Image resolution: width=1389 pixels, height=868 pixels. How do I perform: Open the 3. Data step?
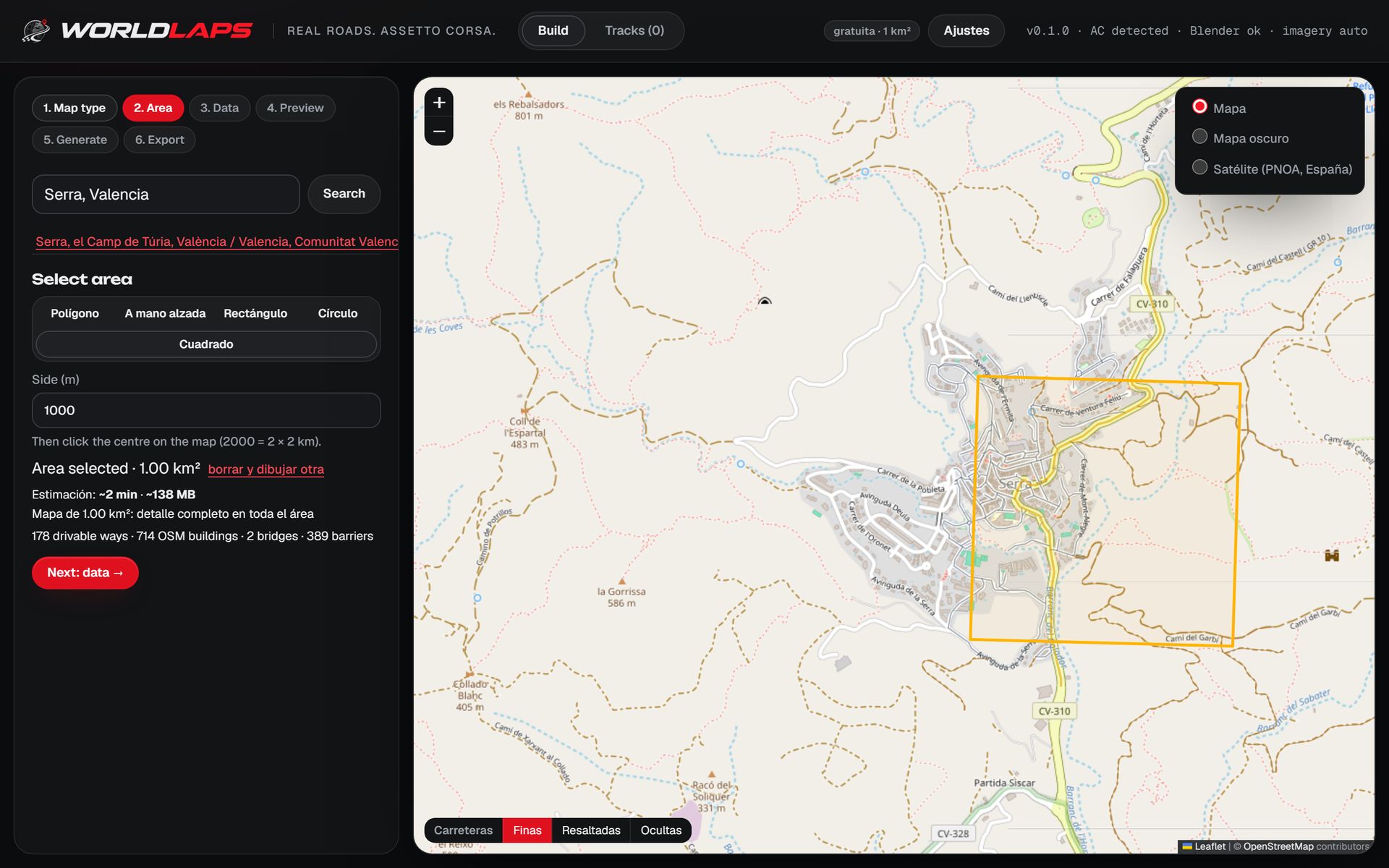219,108
